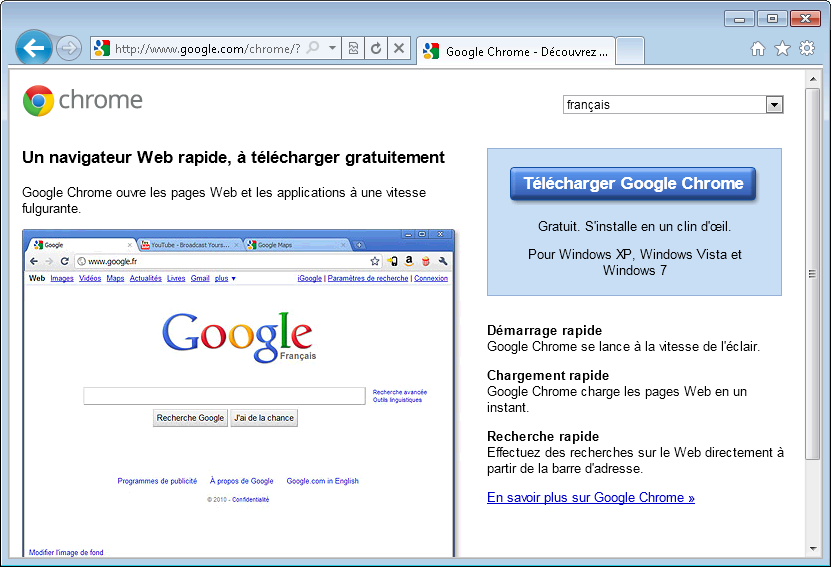Follow En savoir plus sur Google Chrome link
Image resolution: width=831 pixels, height=567 pixels.
click(590, 498)
